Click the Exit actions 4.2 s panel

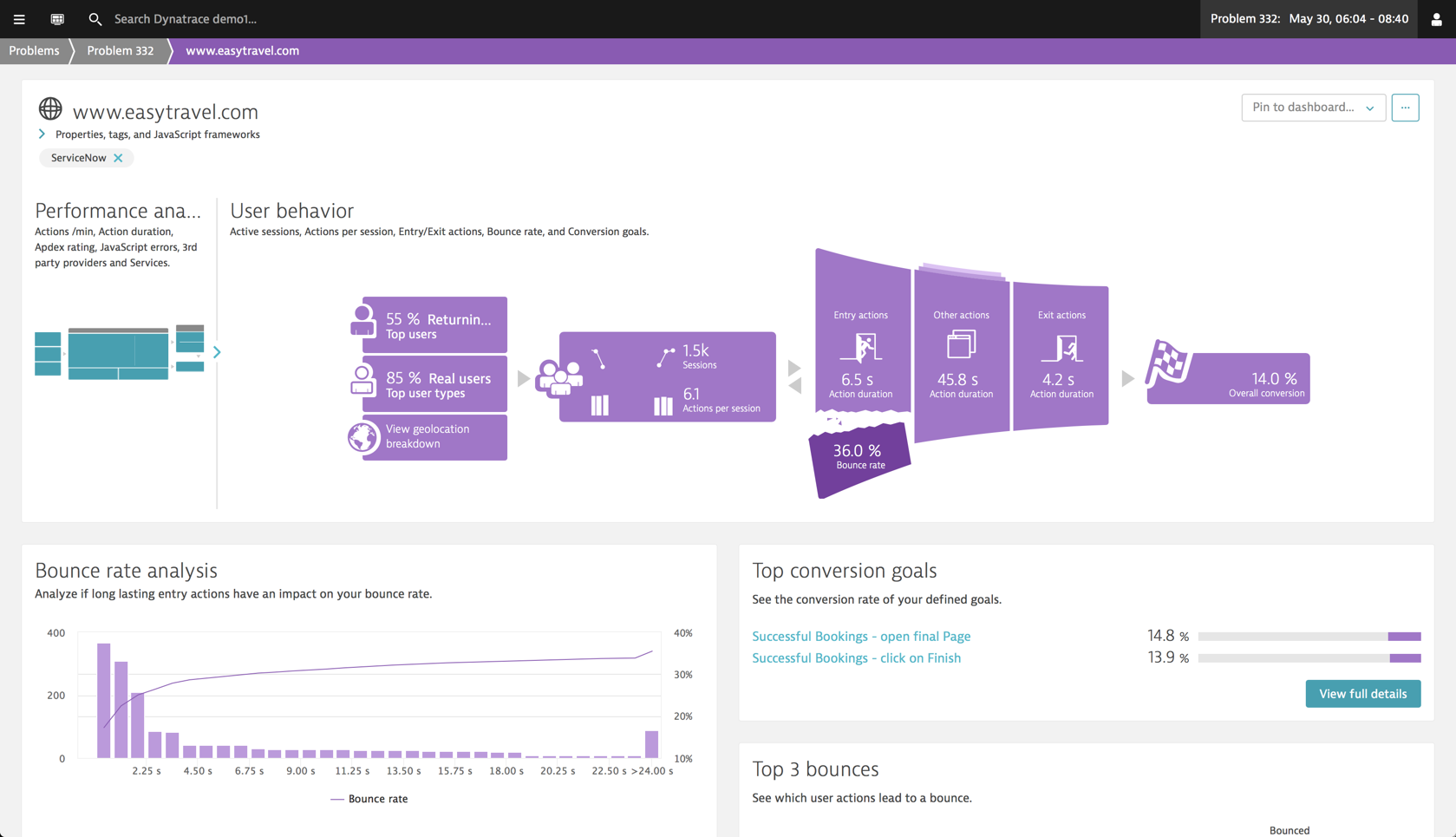pyautogui.click(x=1061, y=355)
